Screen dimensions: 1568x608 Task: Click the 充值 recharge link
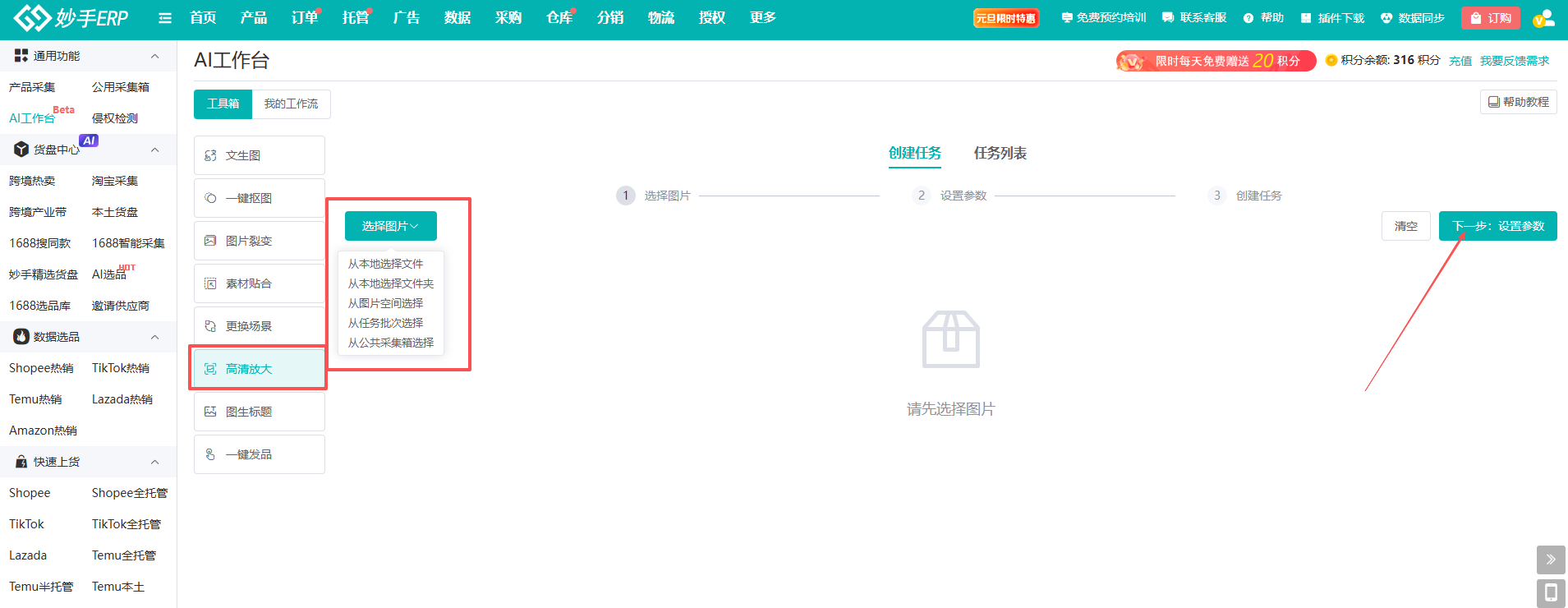1460,61
